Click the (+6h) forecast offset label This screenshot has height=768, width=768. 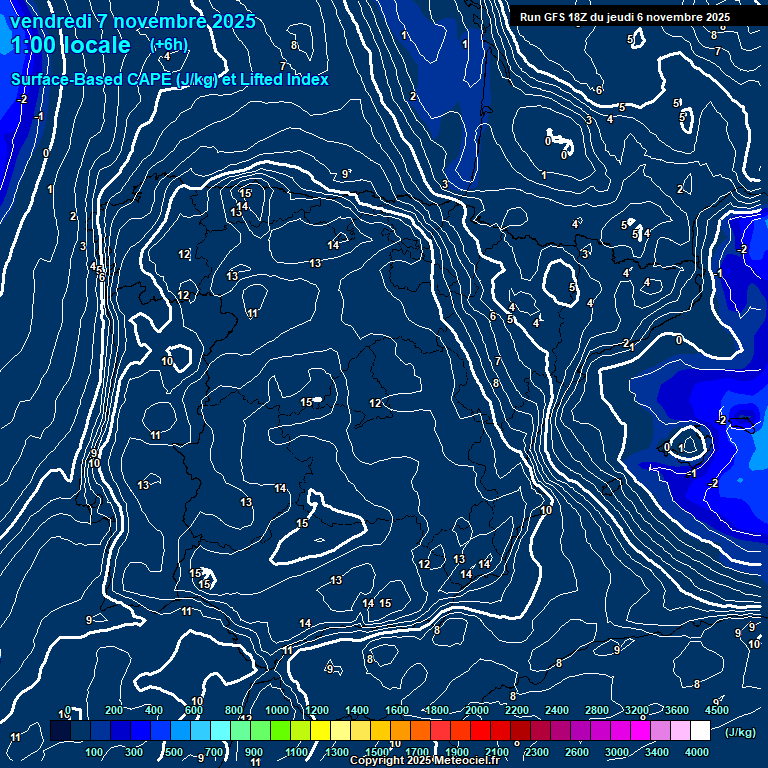pos(168,44)
